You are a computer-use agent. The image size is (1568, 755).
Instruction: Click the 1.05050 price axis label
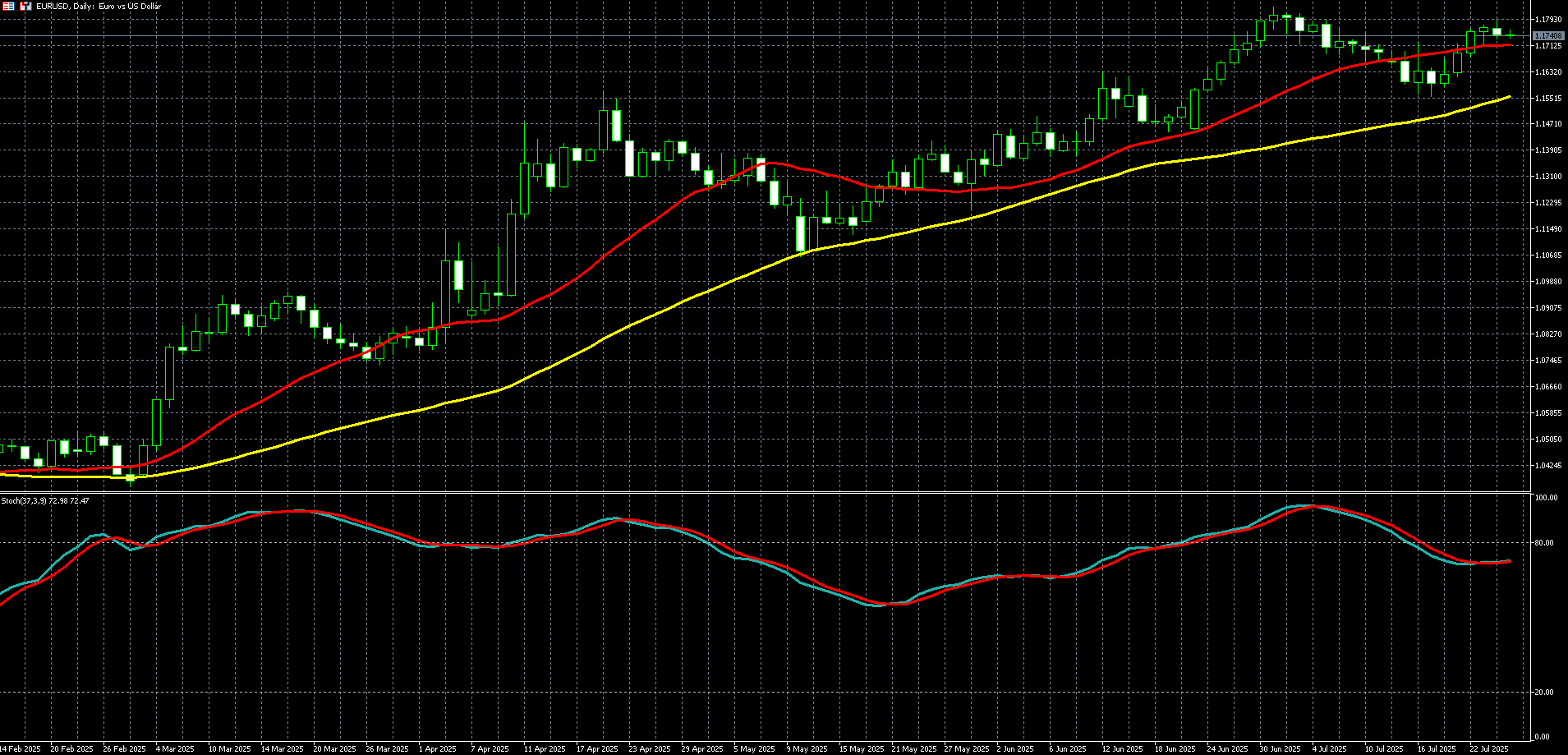1548,440
